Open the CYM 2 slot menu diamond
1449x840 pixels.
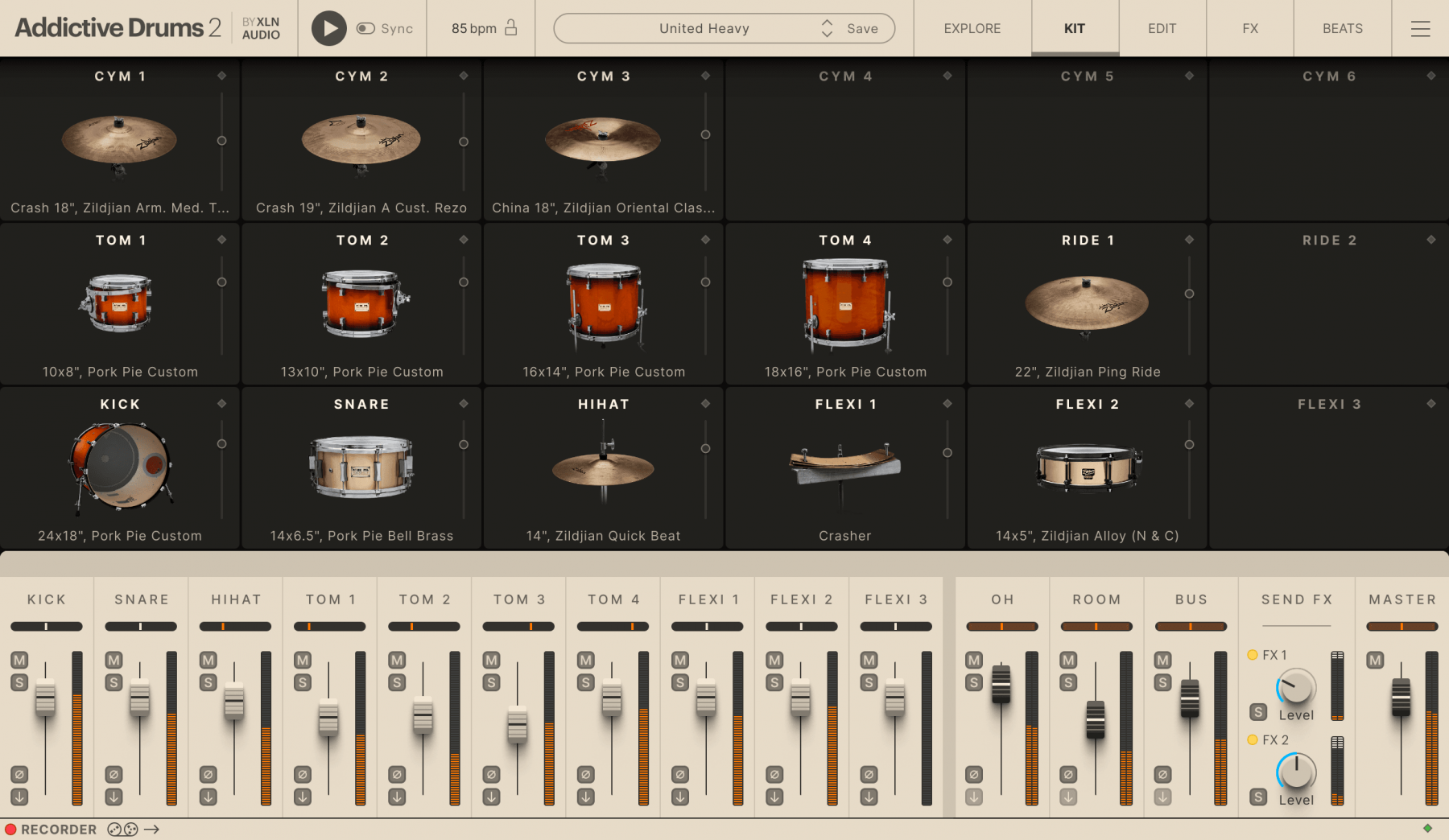click(464, 76)
